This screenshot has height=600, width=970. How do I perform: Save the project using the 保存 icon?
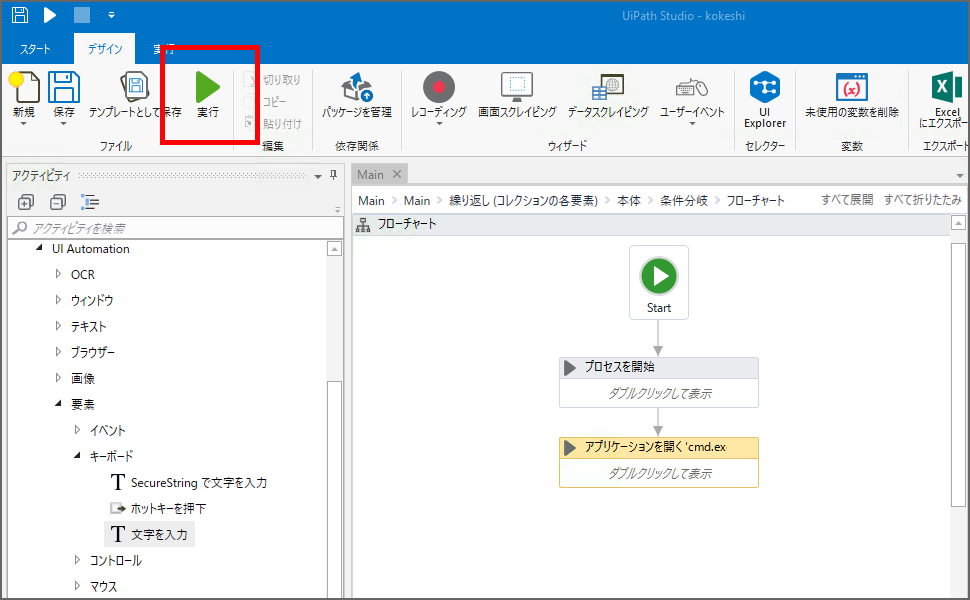[x=62, y=97]
